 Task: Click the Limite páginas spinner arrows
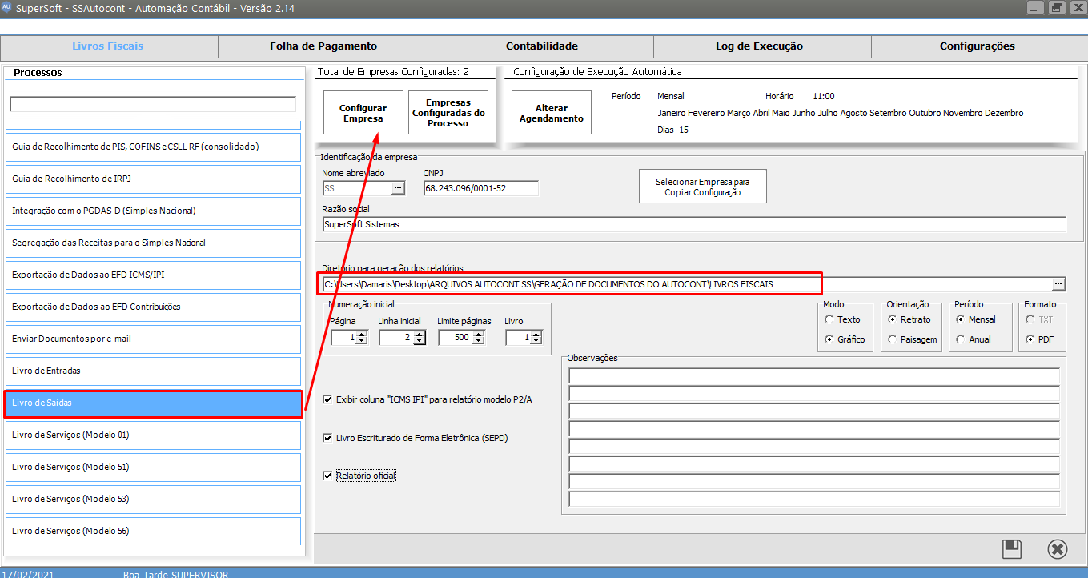point(480,338)
